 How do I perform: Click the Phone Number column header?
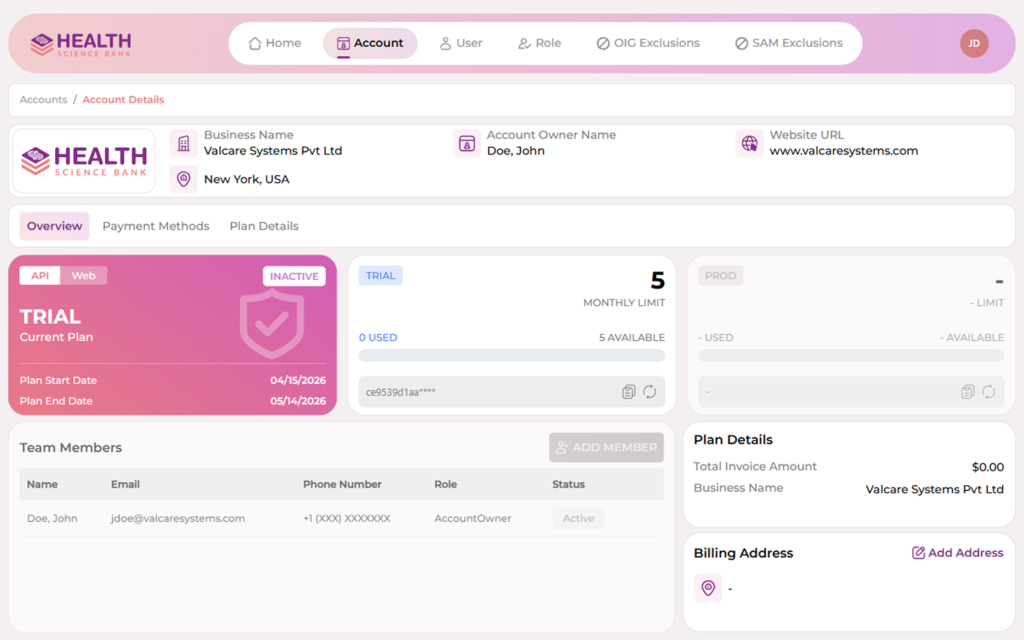[342, 484]
